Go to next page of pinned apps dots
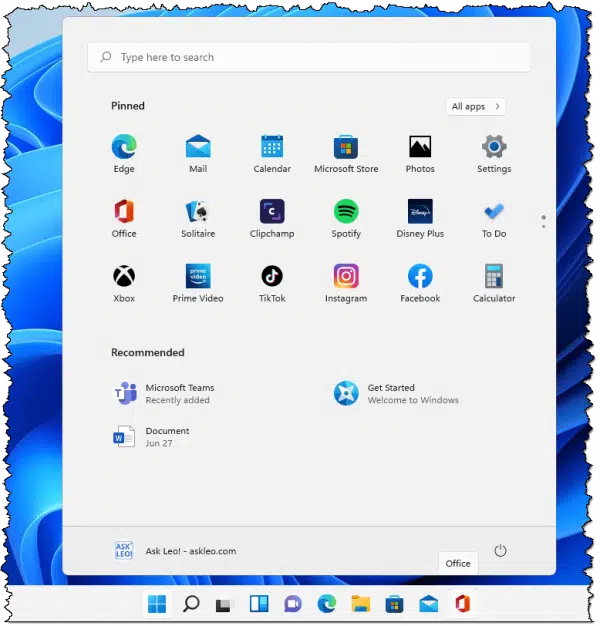Image resolution: width=600 pixels, height=626 pixels. (543, 226)
